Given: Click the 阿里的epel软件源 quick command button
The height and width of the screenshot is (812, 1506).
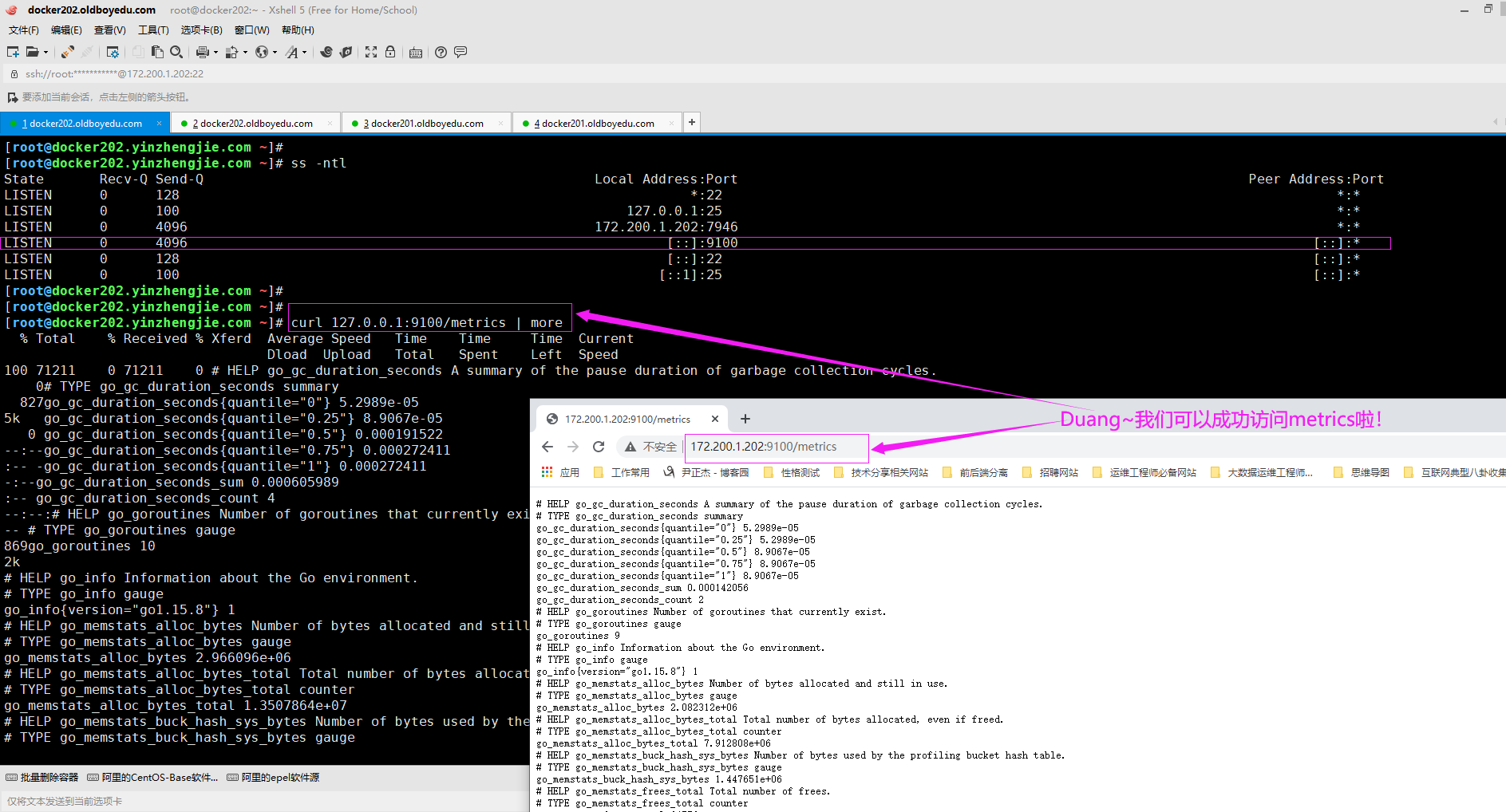Looking at the screenshot, I should (x=273, y=778).
